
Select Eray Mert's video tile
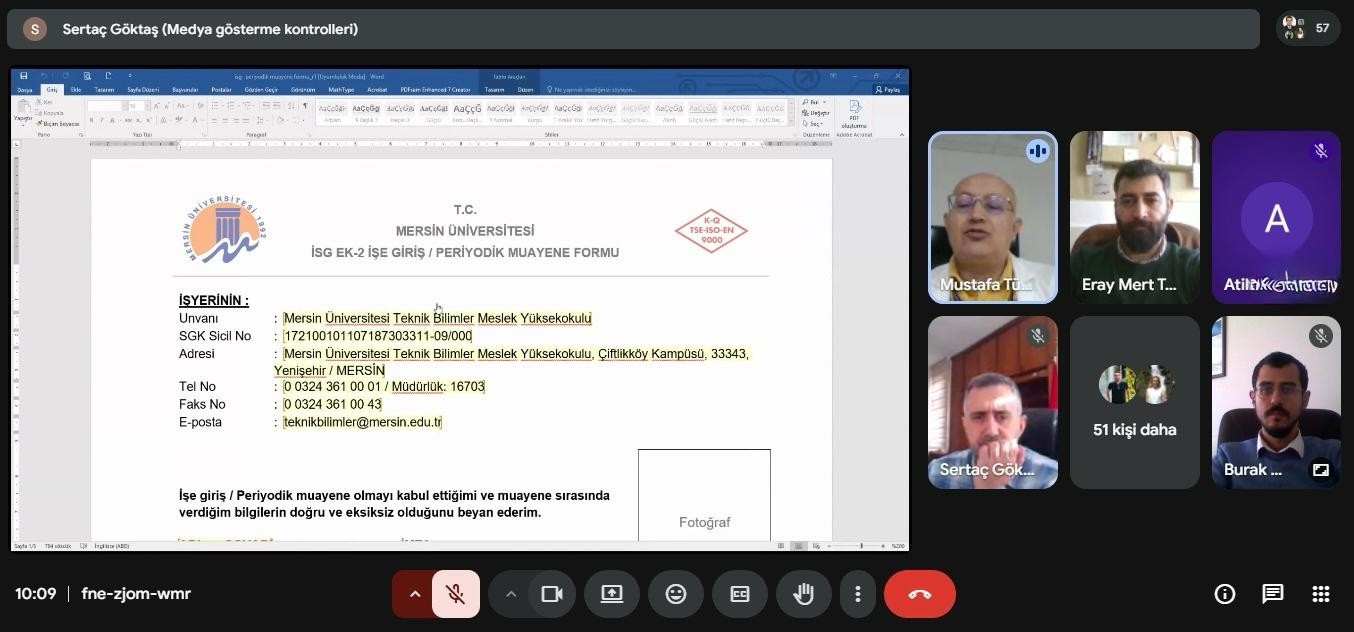(x=1134, y=217)
